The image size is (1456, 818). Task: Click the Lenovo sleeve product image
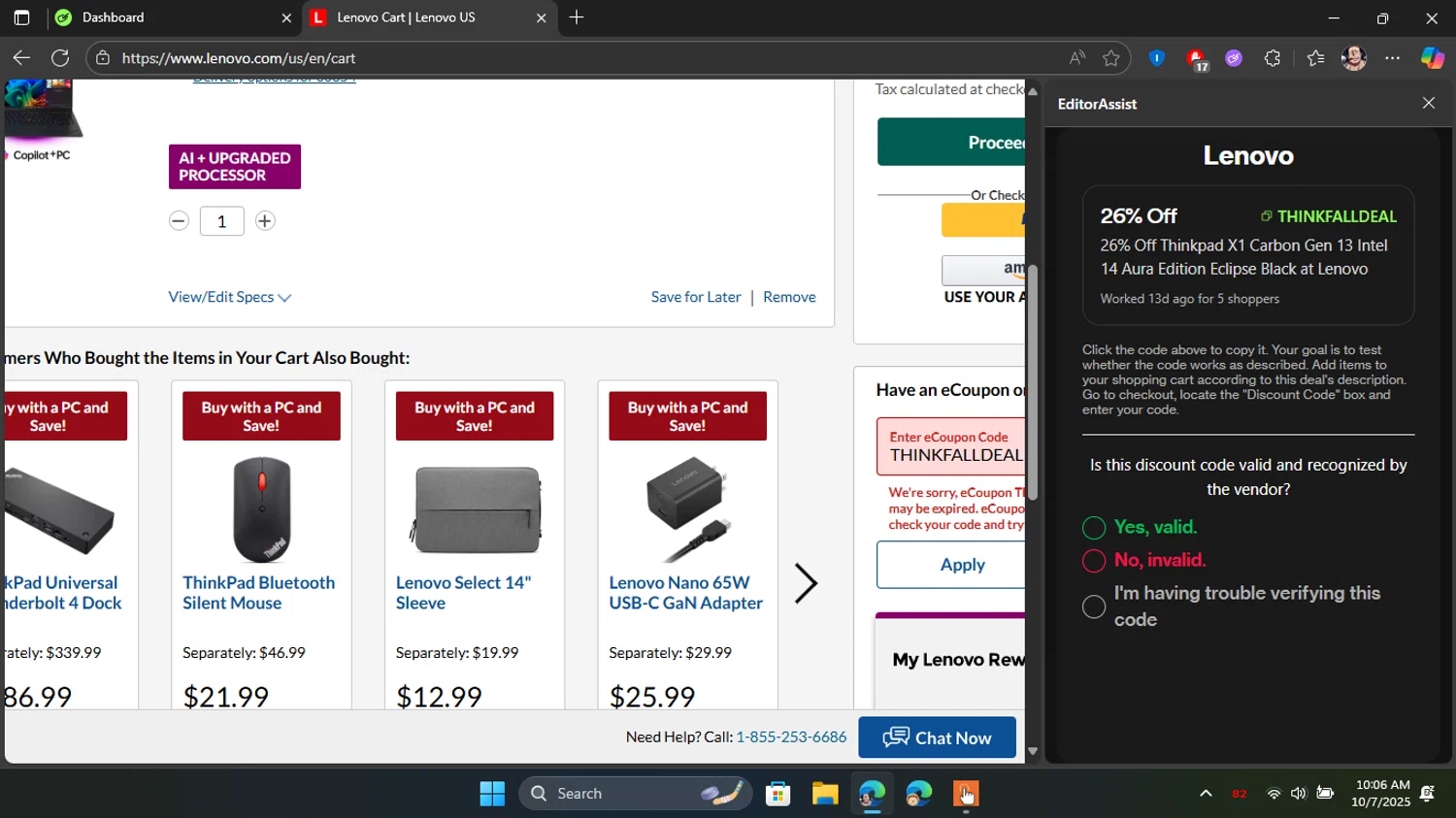click(475, 509)
